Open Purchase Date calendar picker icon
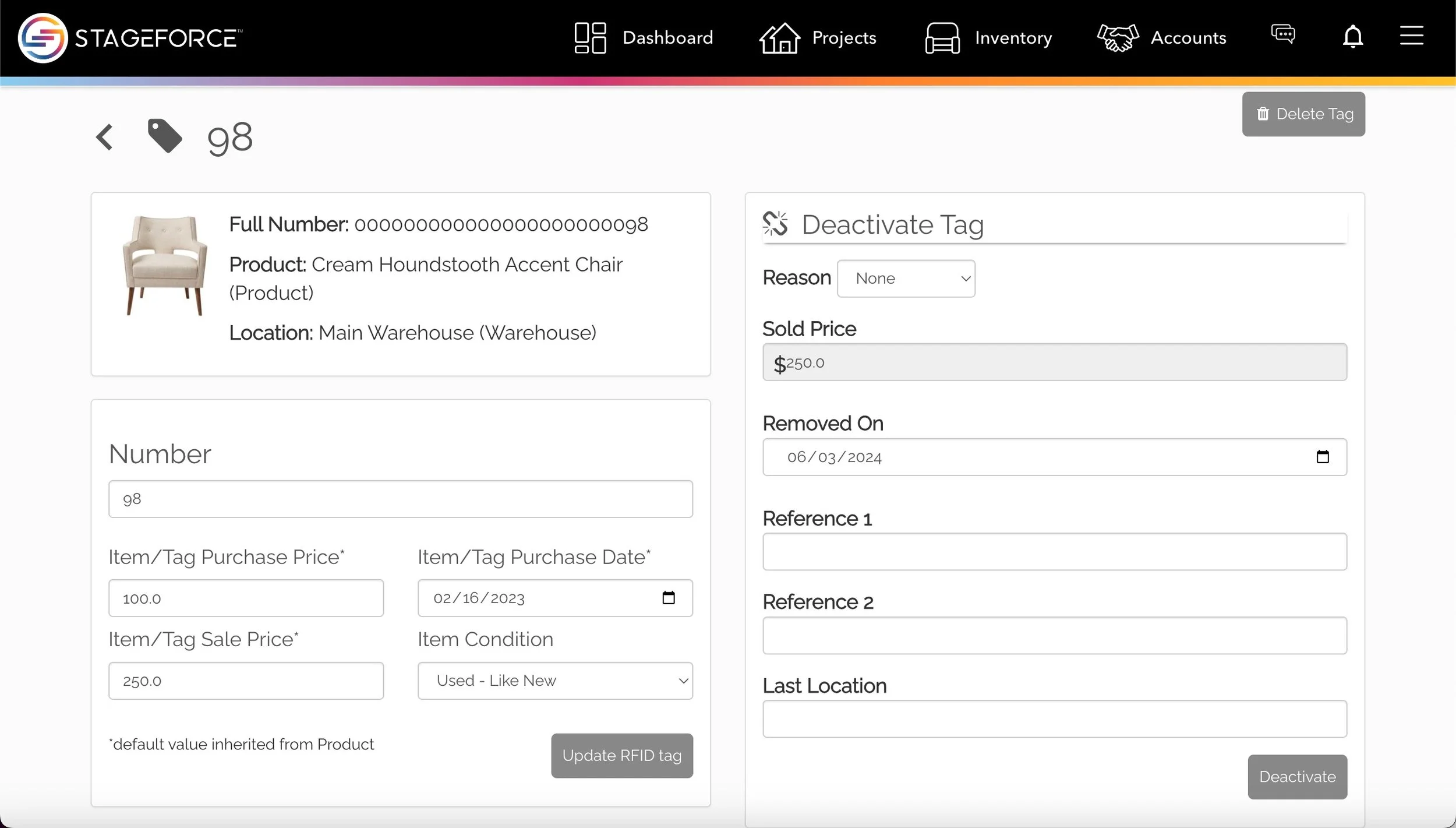1456x828 pixels. (669, 598)
